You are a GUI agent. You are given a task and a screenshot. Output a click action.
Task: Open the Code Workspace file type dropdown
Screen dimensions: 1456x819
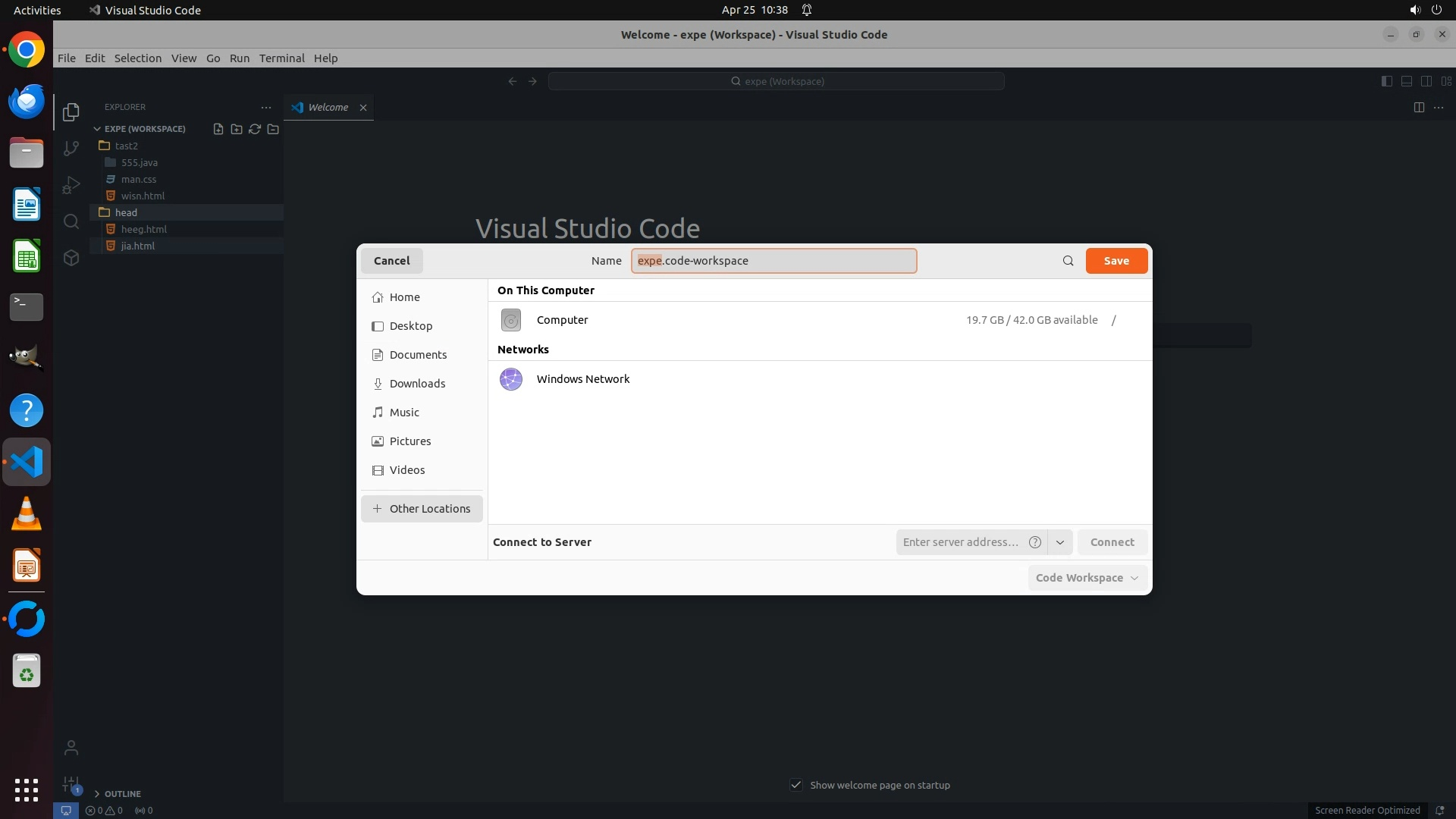click(1087, 578)
